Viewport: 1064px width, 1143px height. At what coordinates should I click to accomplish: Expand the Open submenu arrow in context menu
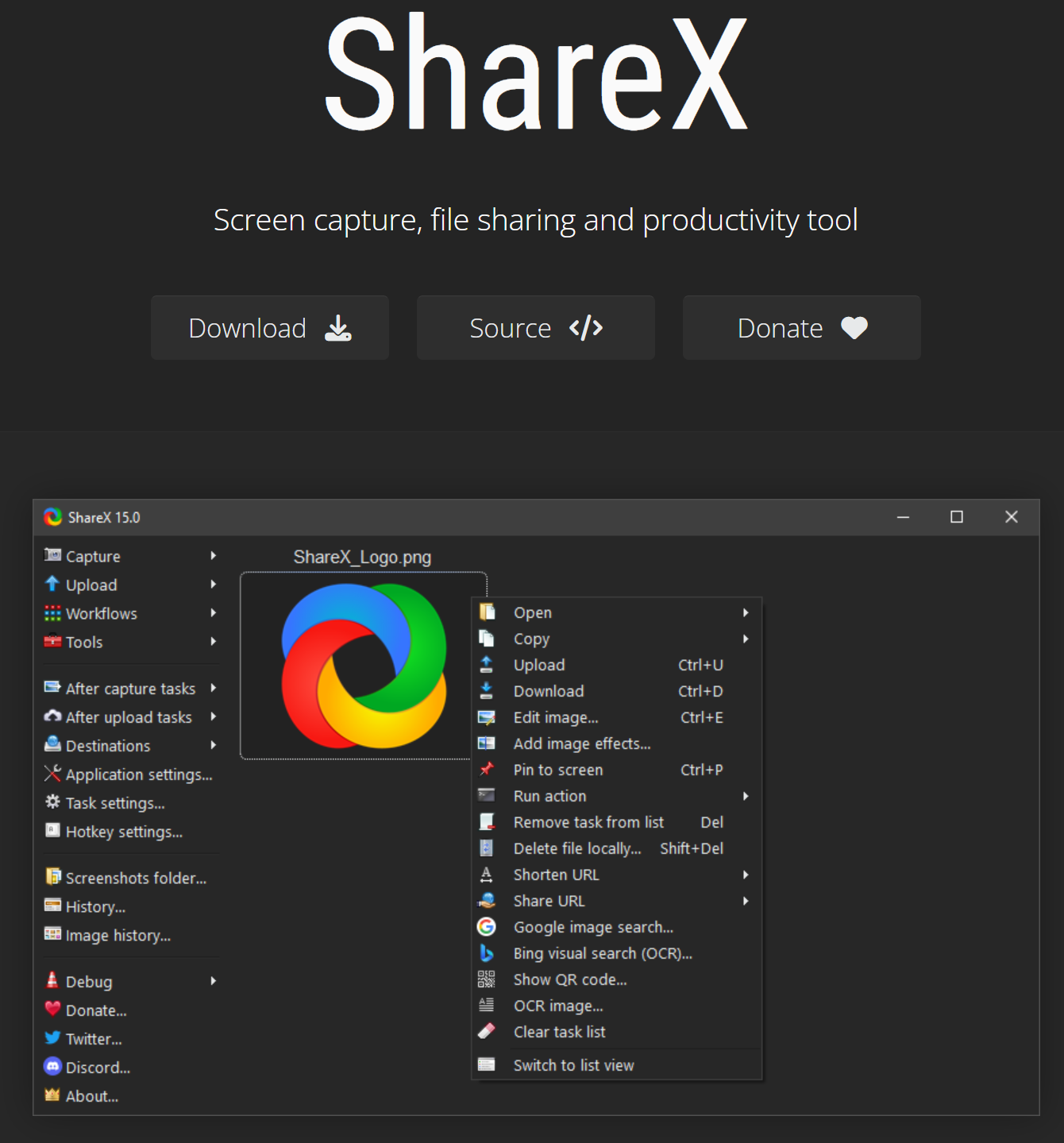[x=746, y=612]
